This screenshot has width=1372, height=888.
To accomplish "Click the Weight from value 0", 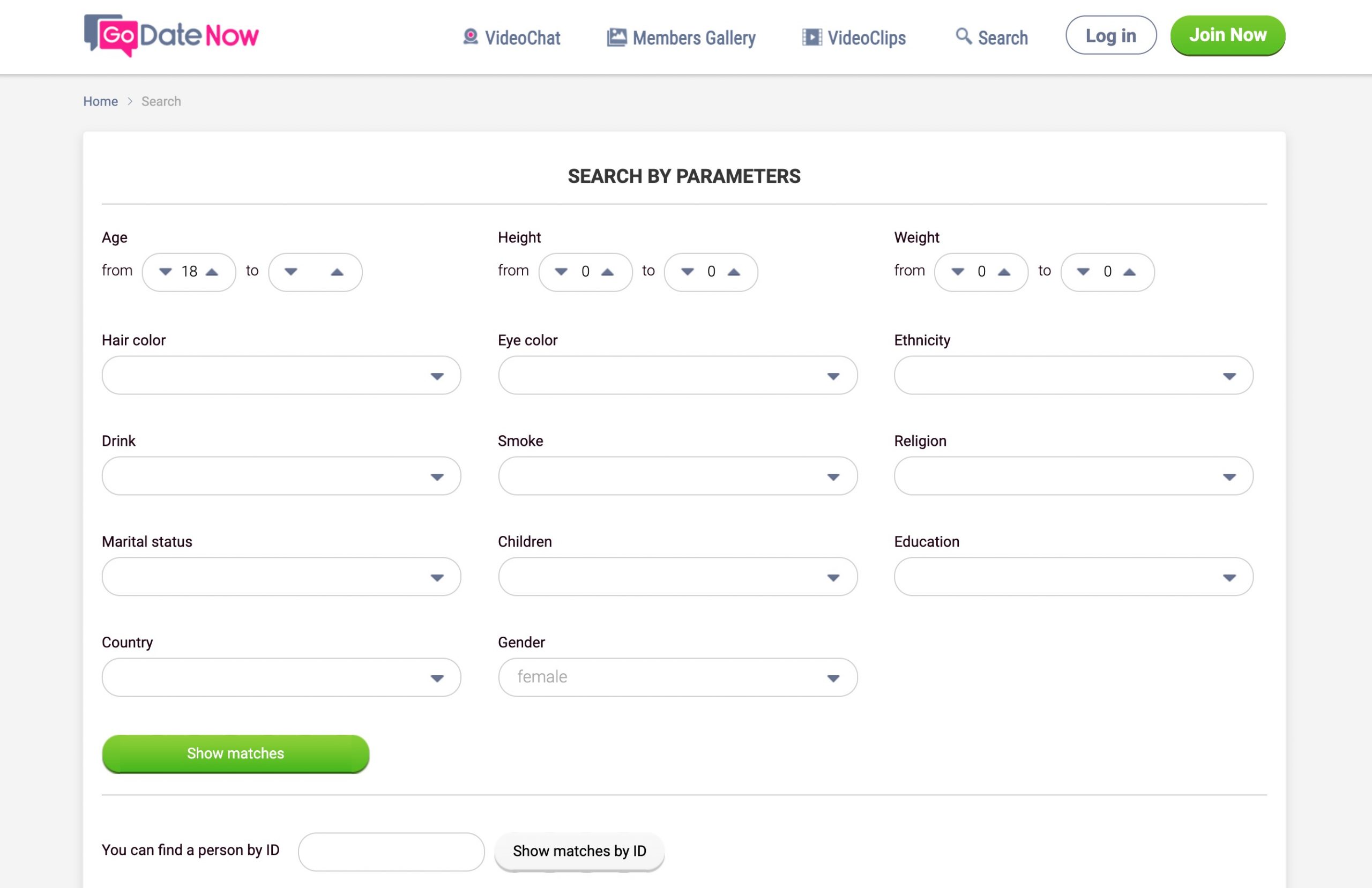I will [x=982, y=272].
